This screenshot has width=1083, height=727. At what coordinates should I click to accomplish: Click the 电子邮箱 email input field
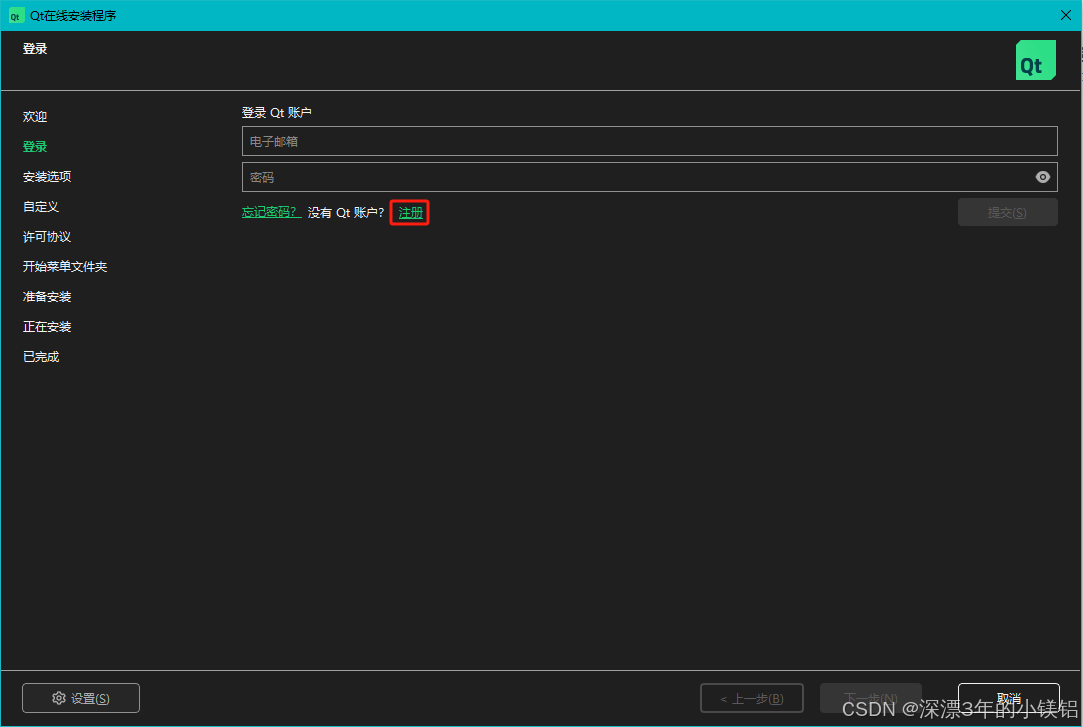pyautogui.click(x=649, y=141)
